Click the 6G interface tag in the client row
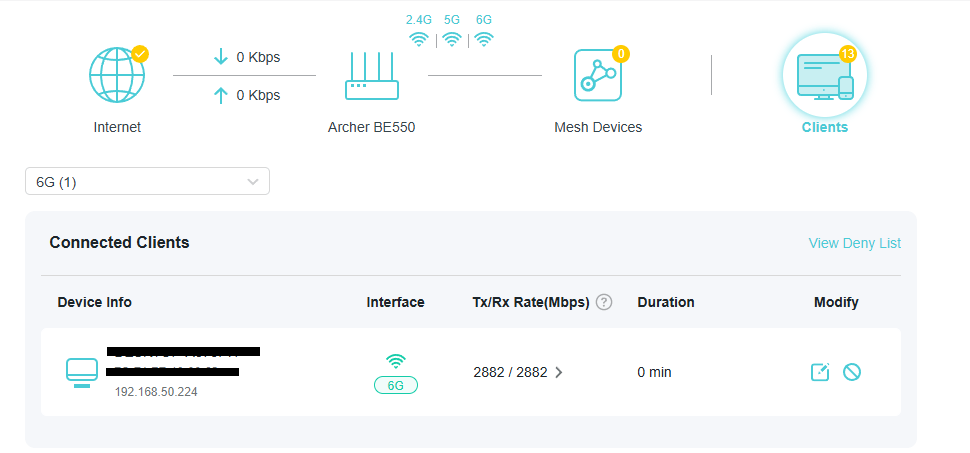Screen dimensions: 970x453 pos(395,386)
